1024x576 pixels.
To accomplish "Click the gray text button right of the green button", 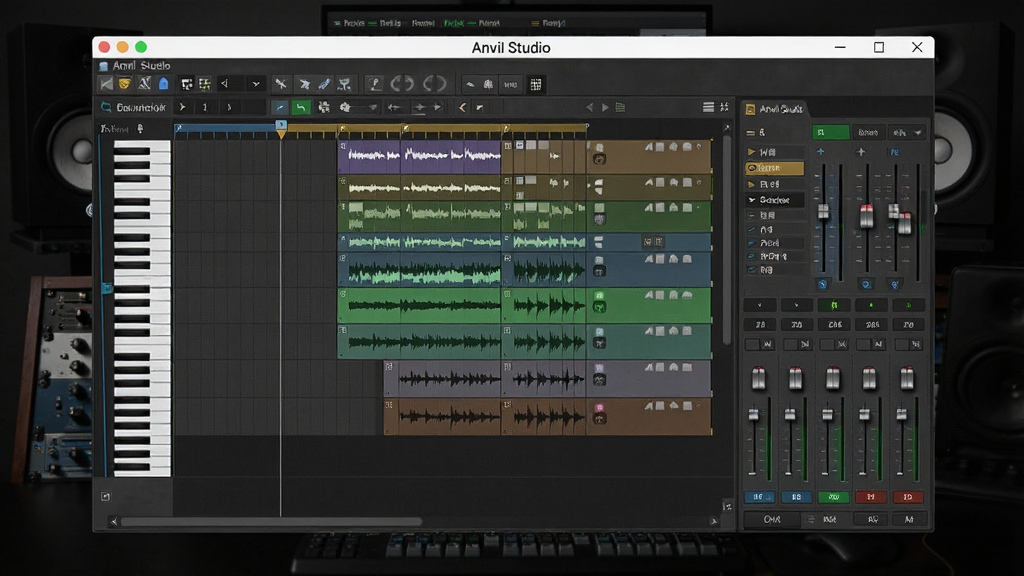I will click(868, 133).
